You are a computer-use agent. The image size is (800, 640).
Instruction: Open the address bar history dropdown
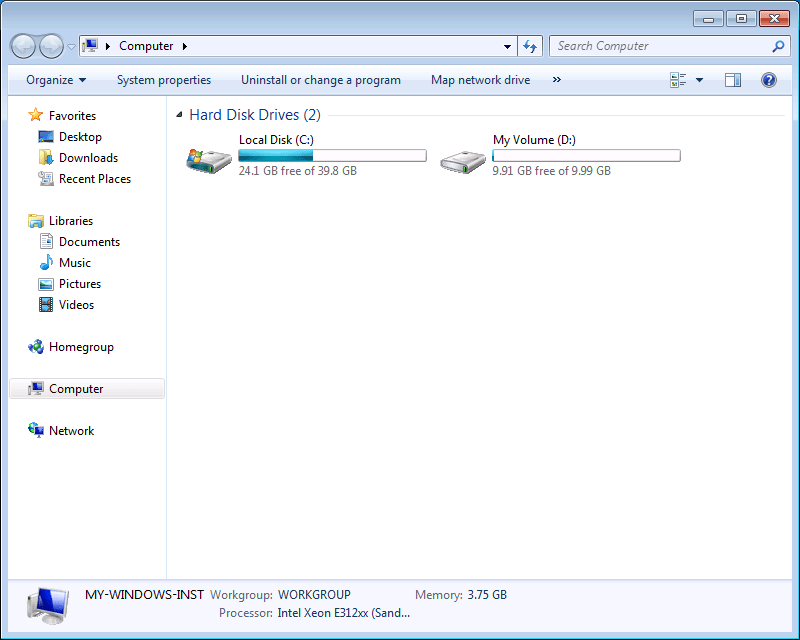[508, 46]
